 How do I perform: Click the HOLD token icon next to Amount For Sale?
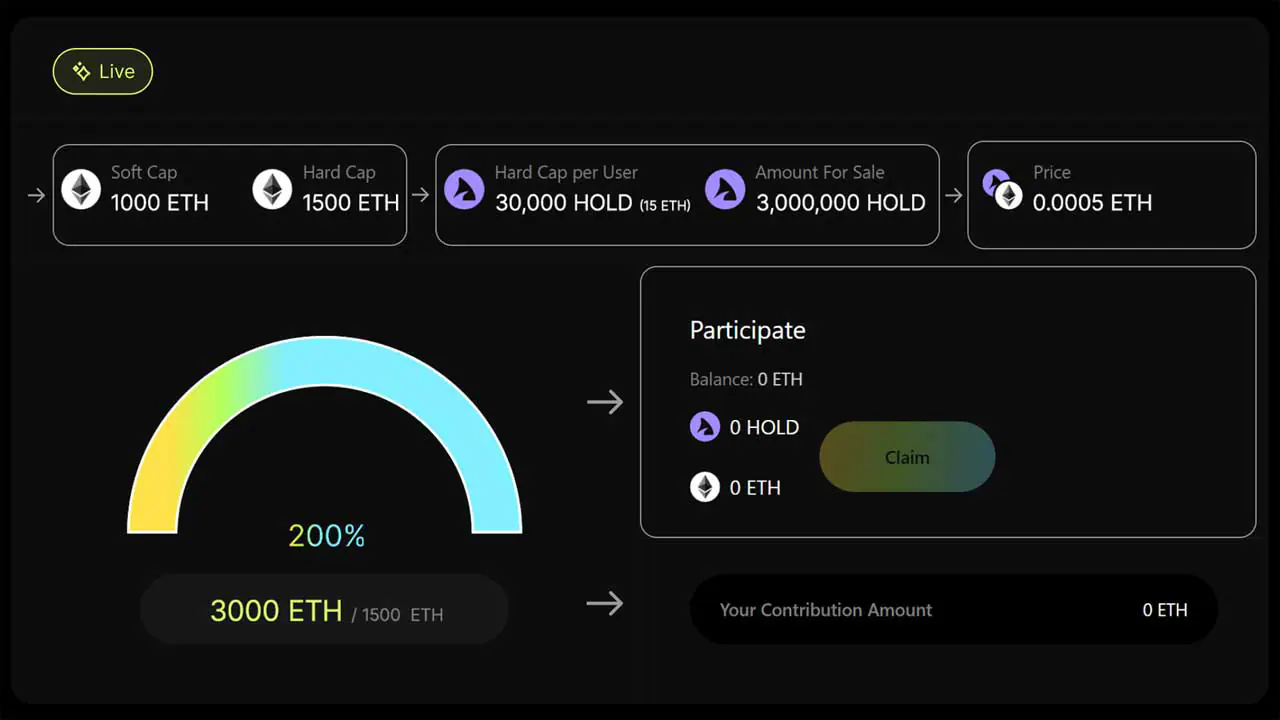coord(725,189)
